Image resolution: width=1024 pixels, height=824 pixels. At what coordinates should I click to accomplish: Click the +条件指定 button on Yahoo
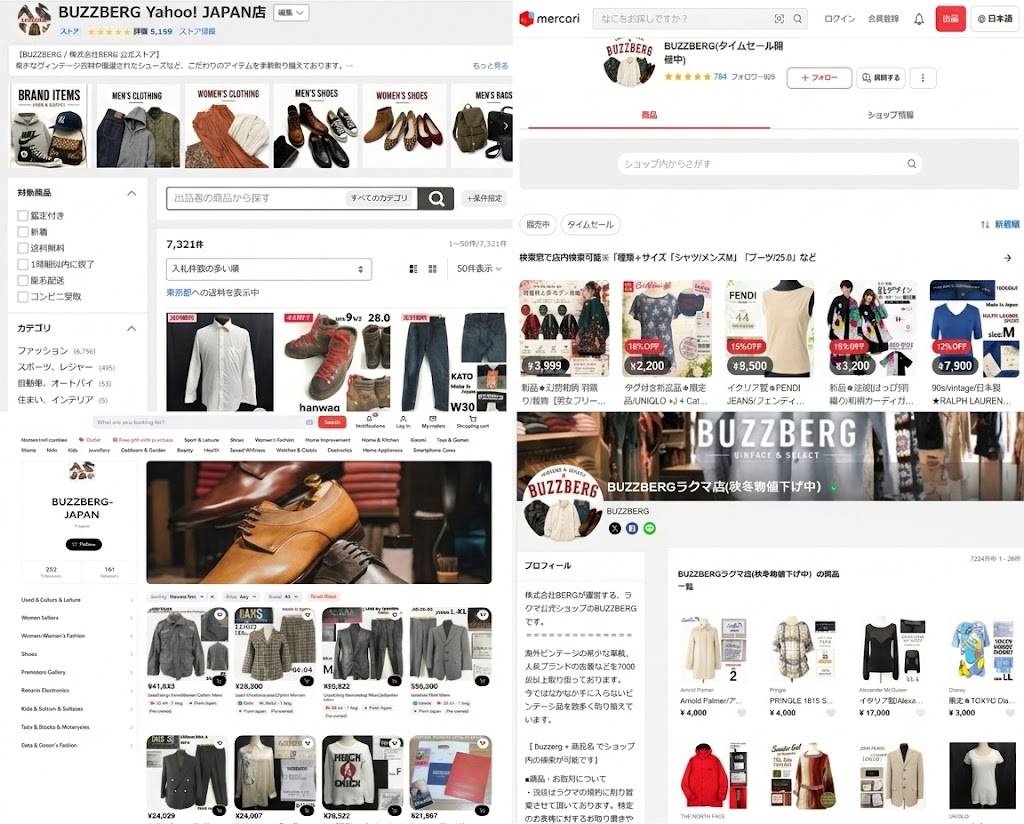(485, 198)
